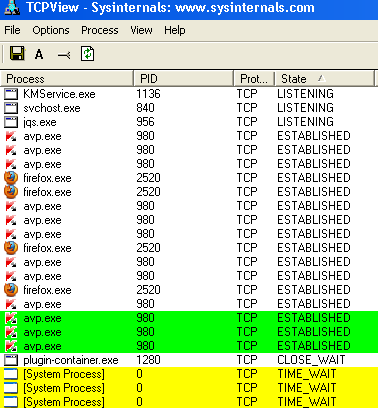Open the File menu
The image size is (378, 408).
(12, 30)
